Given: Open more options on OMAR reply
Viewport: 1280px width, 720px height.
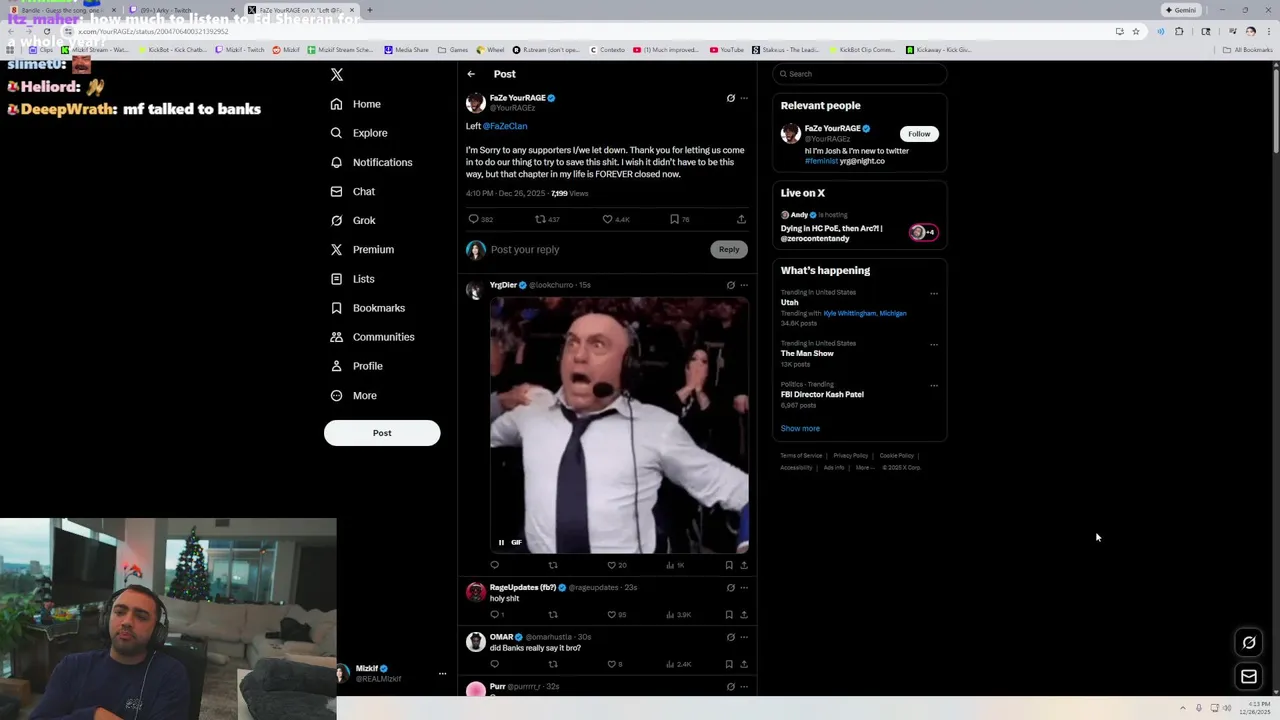Looking at the screenshot, I should (x=744, y=637).
